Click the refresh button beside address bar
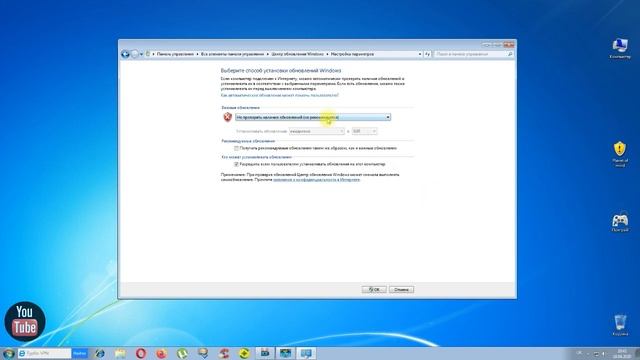This screenshot has width=640, height=360. 427,54
